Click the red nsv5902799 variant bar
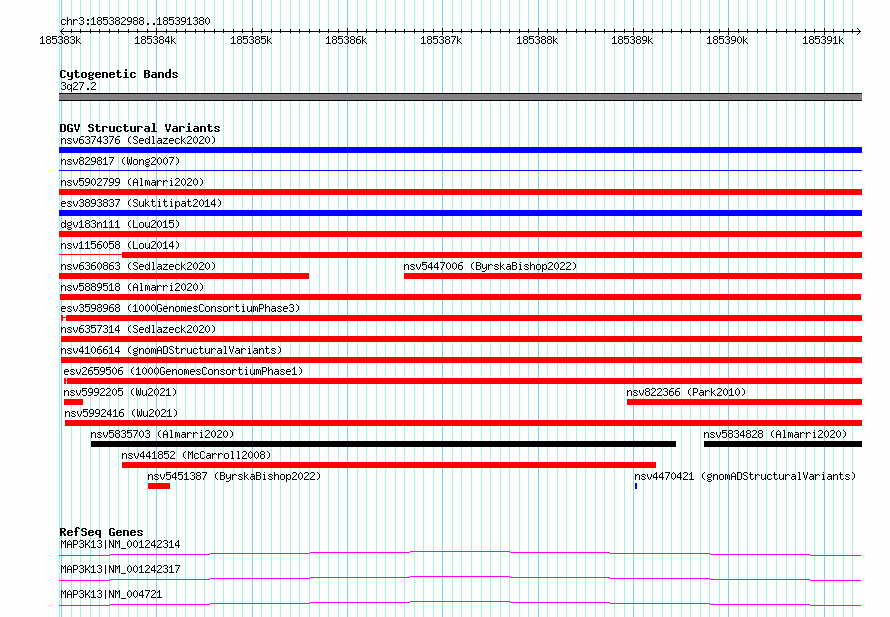Image resolution: width=890 pixels, height=617 pixels. [x=460, y=192]
